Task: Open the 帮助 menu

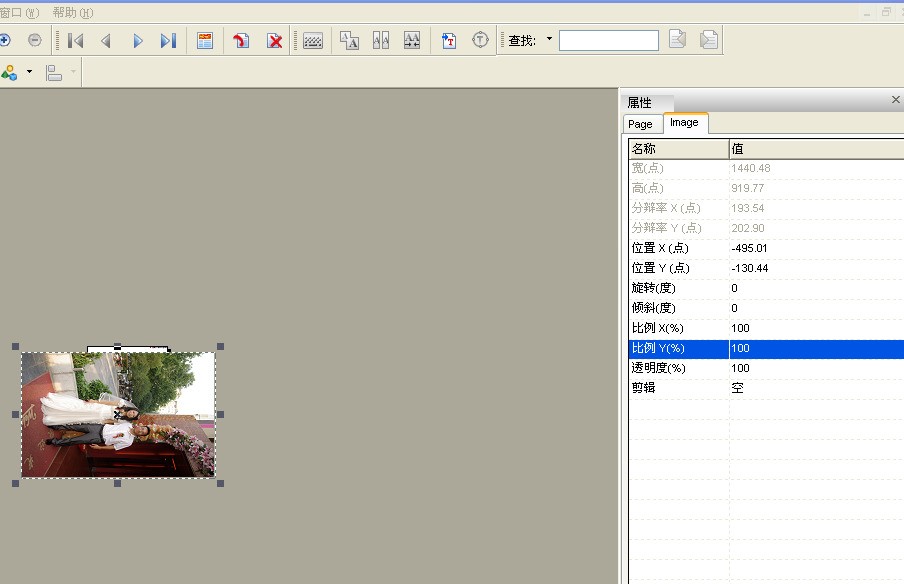Action: point(72,13)
